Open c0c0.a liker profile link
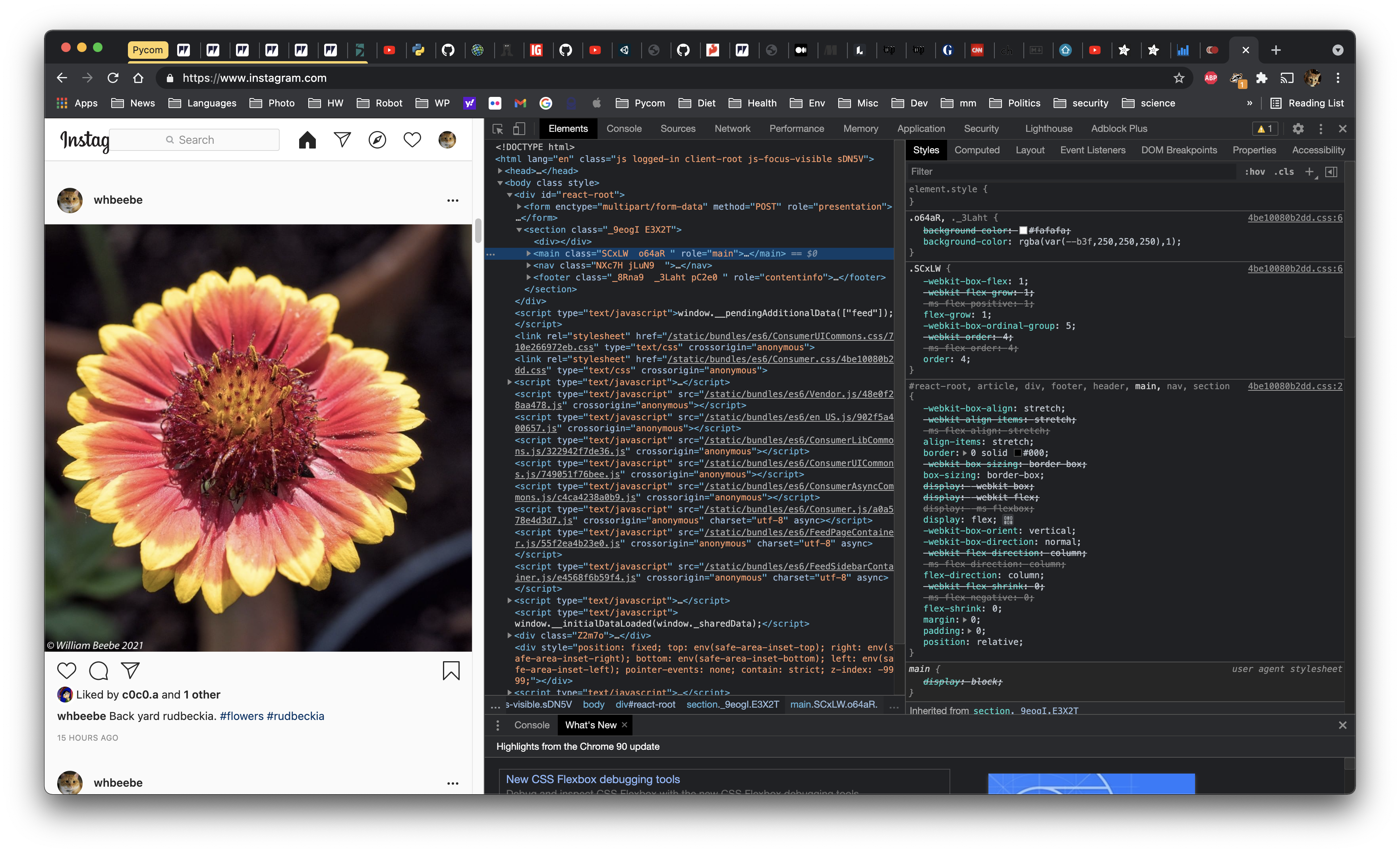 pos(140,695)
